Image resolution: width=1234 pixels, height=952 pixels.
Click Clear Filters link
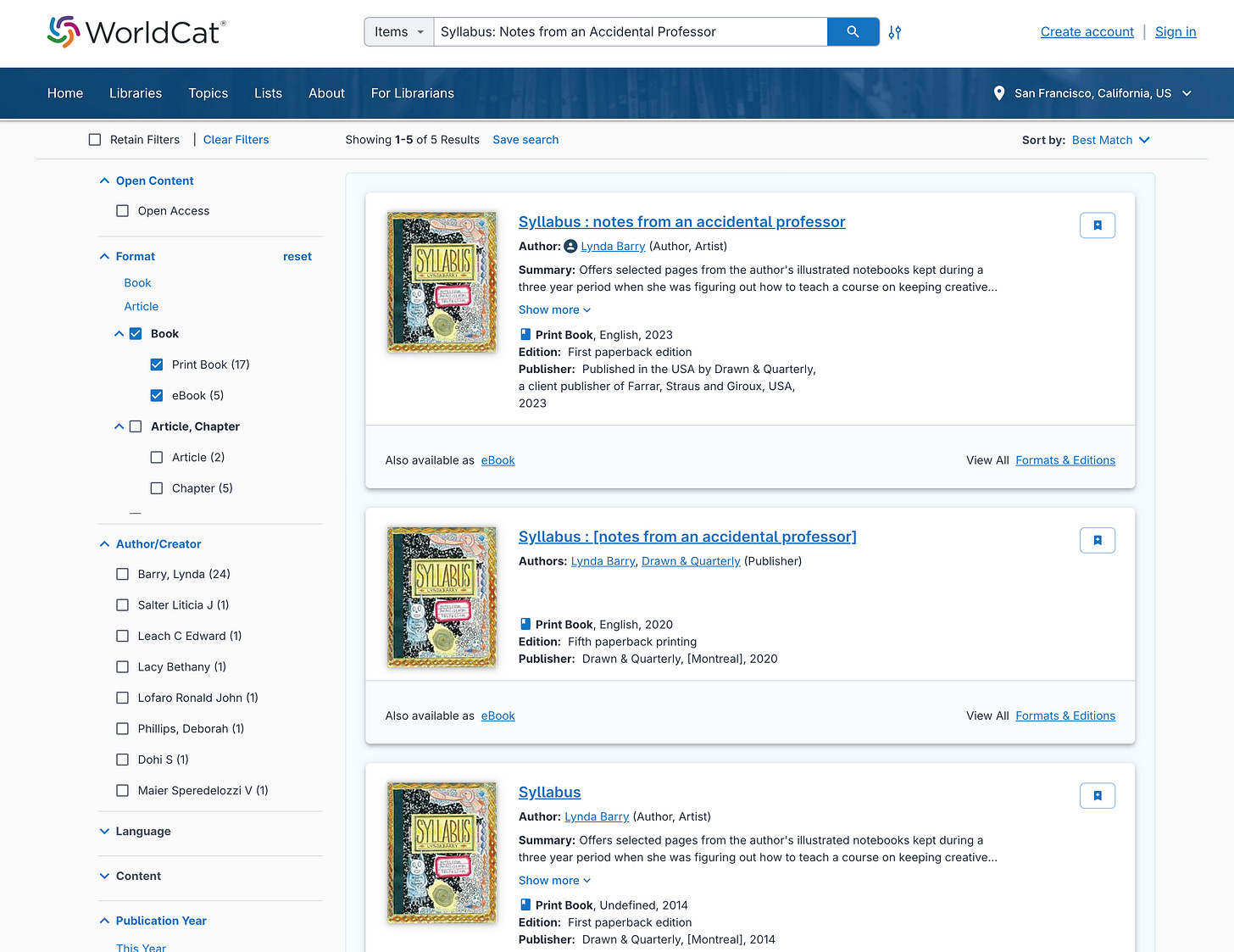coord(236,140)
